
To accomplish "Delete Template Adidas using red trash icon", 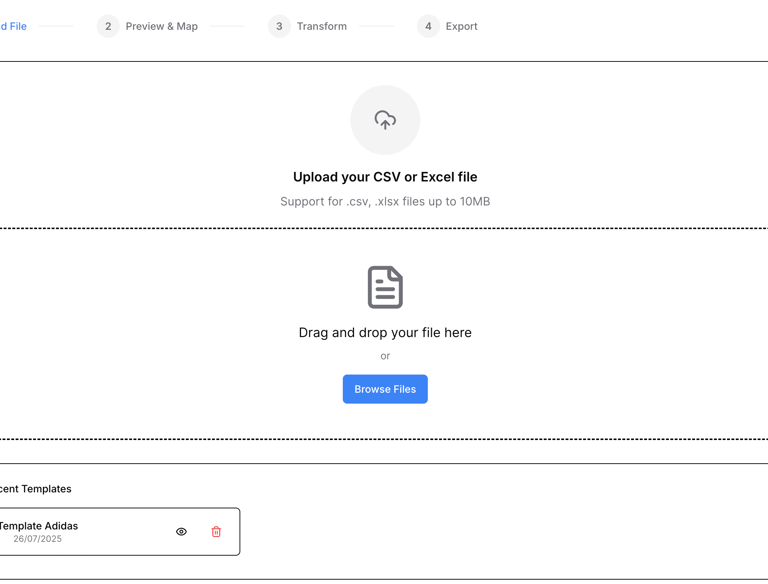I will click(216, 532).
